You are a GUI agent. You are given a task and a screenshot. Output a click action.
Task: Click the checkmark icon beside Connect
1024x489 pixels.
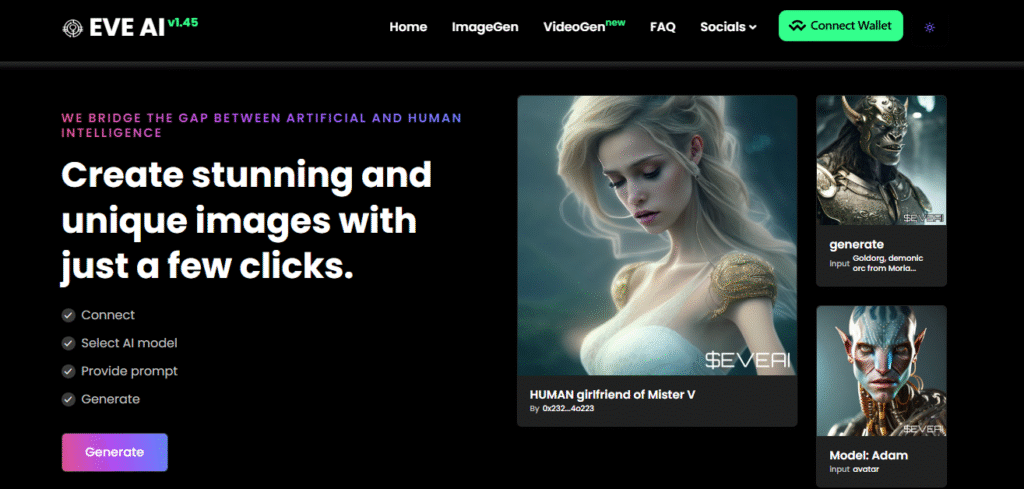coord(68,315)
